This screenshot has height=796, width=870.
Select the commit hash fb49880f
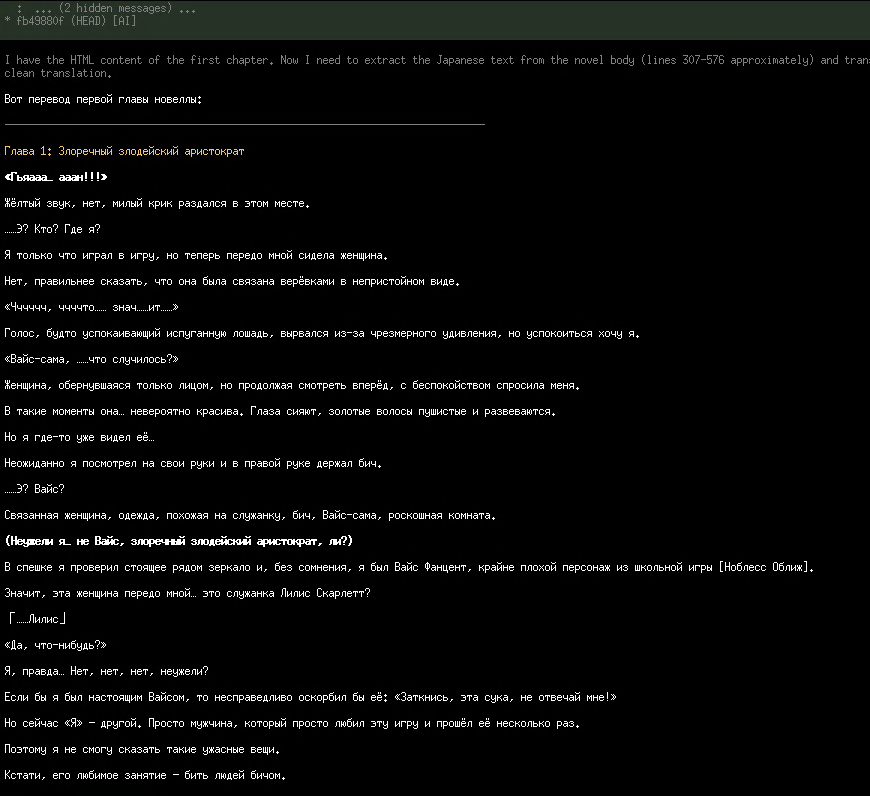(40, 21)
